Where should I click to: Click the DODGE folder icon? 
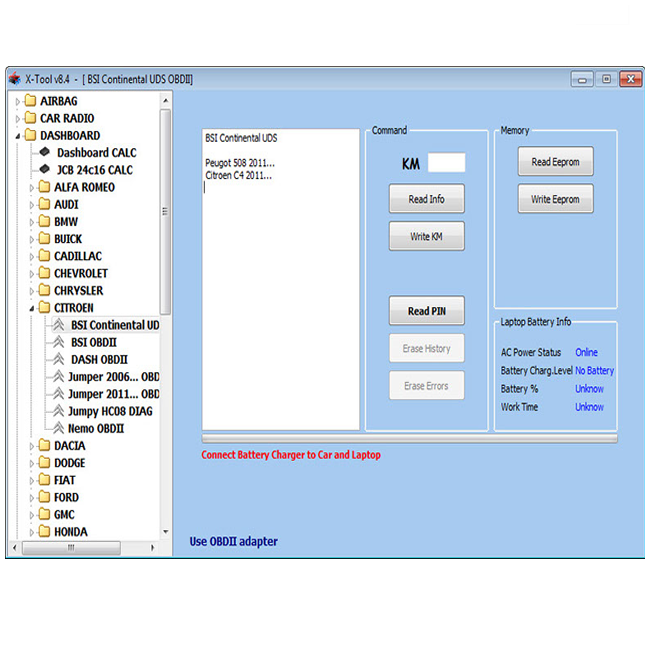click(44, 463)
